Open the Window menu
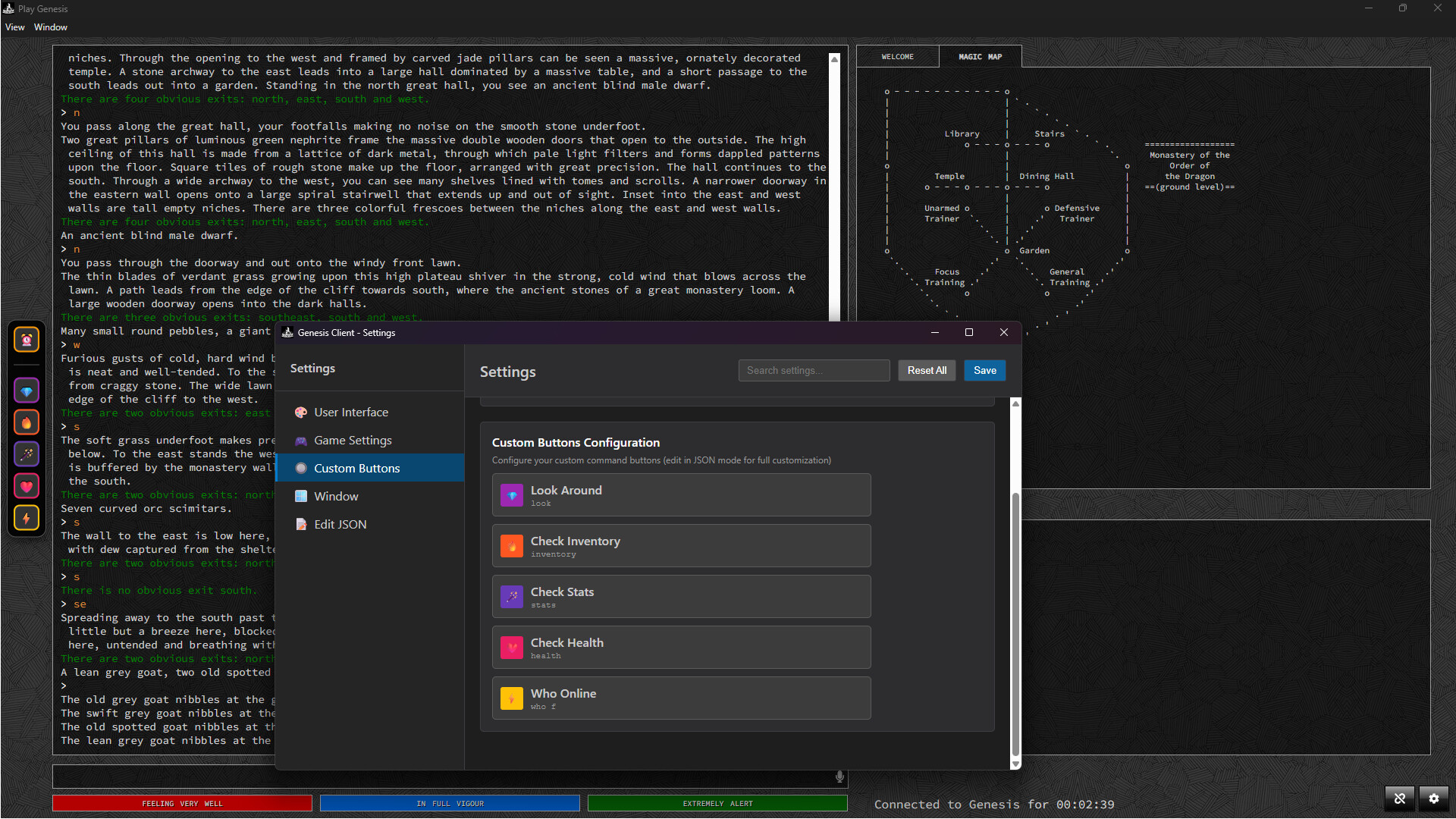The image size is (1456, 819). [x=51, y=27]
